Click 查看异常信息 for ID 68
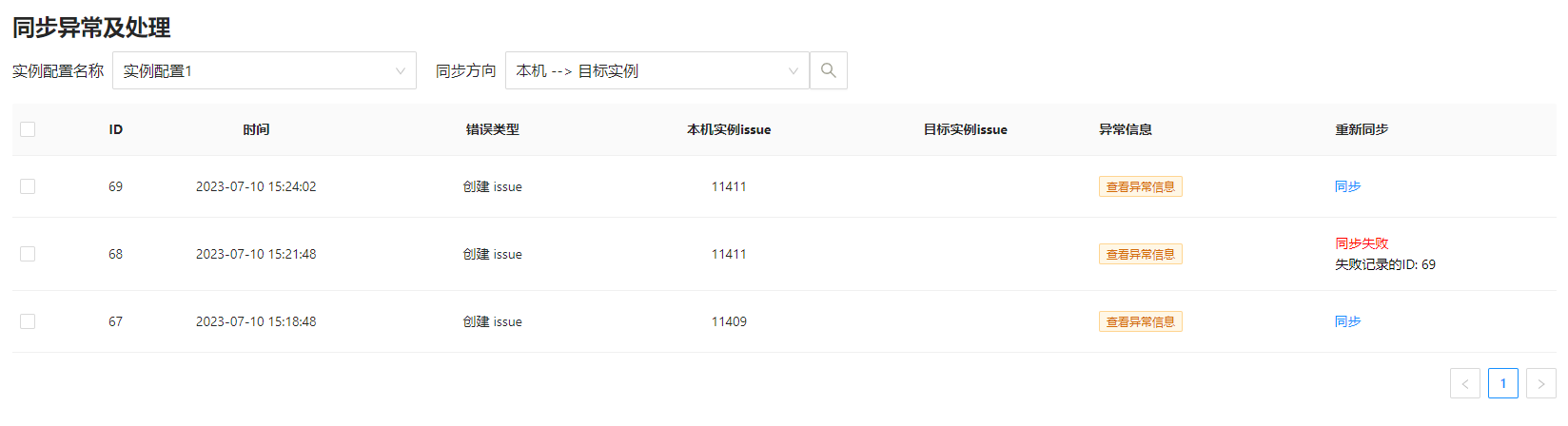1568x426 pixels. tap(1140, 254)
